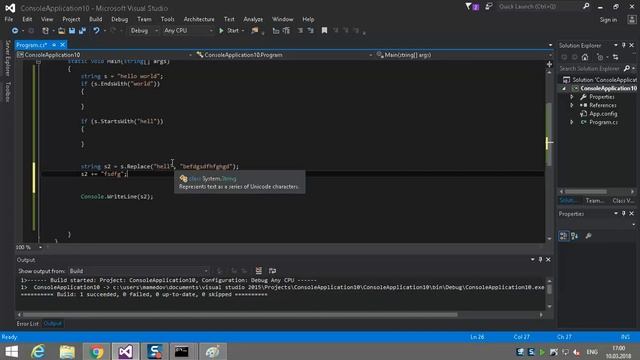Viewport: 640px width, 360px height.
Task: Click the Sign in link
Action: point(608,20)
